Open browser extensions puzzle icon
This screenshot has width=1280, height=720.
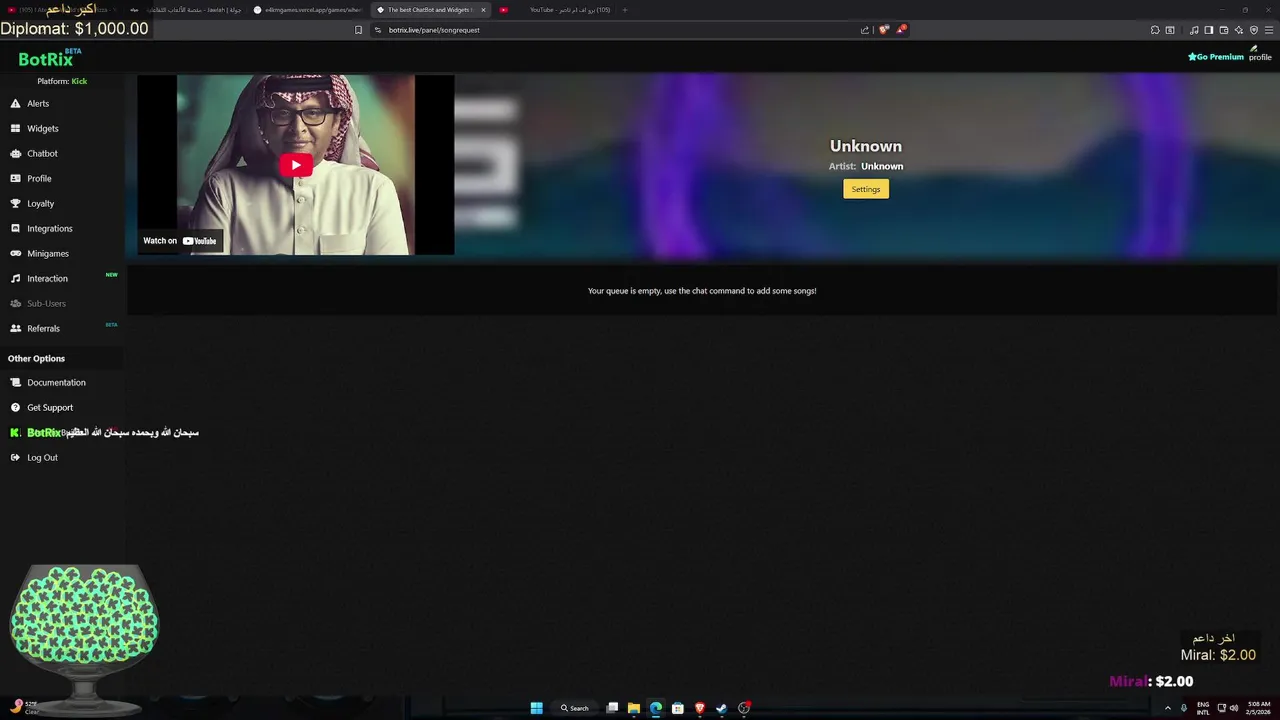click(1155, 30)
